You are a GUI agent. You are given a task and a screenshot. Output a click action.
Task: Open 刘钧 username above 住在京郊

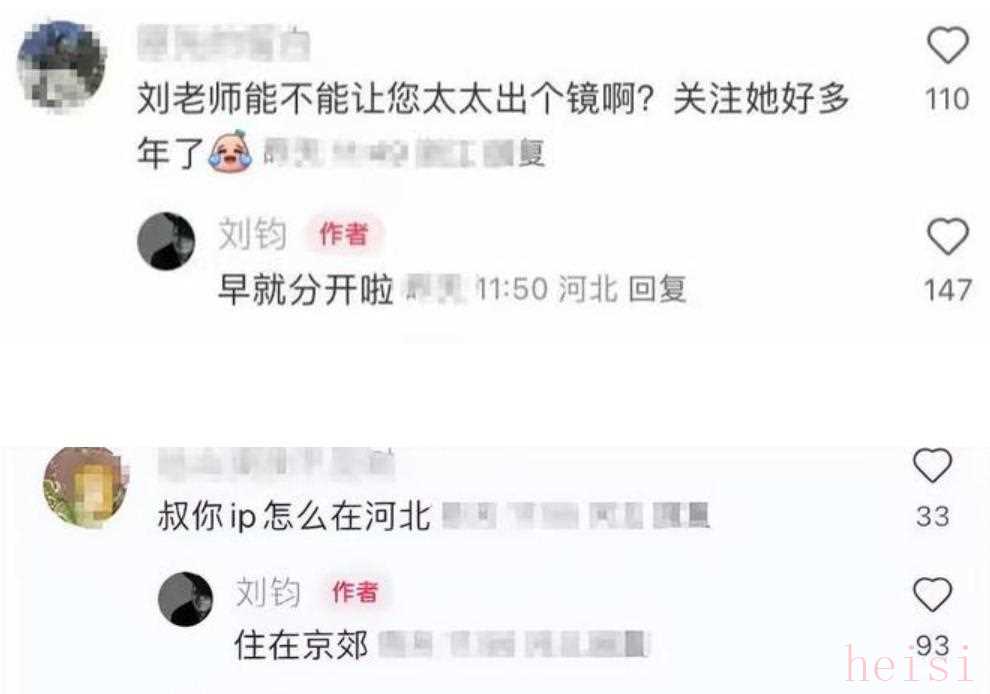268,592
